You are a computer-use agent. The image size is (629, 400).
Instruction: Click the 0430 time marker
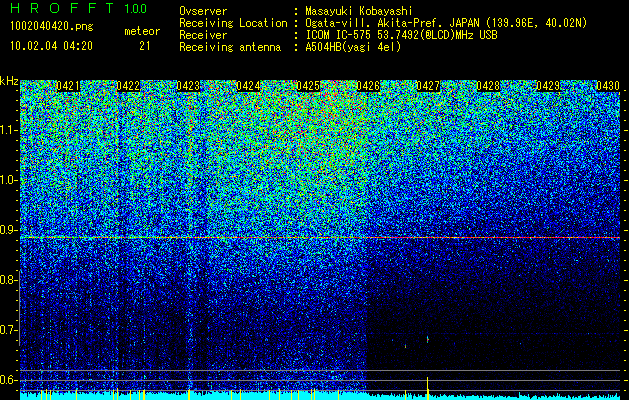(x=608, y=86)
